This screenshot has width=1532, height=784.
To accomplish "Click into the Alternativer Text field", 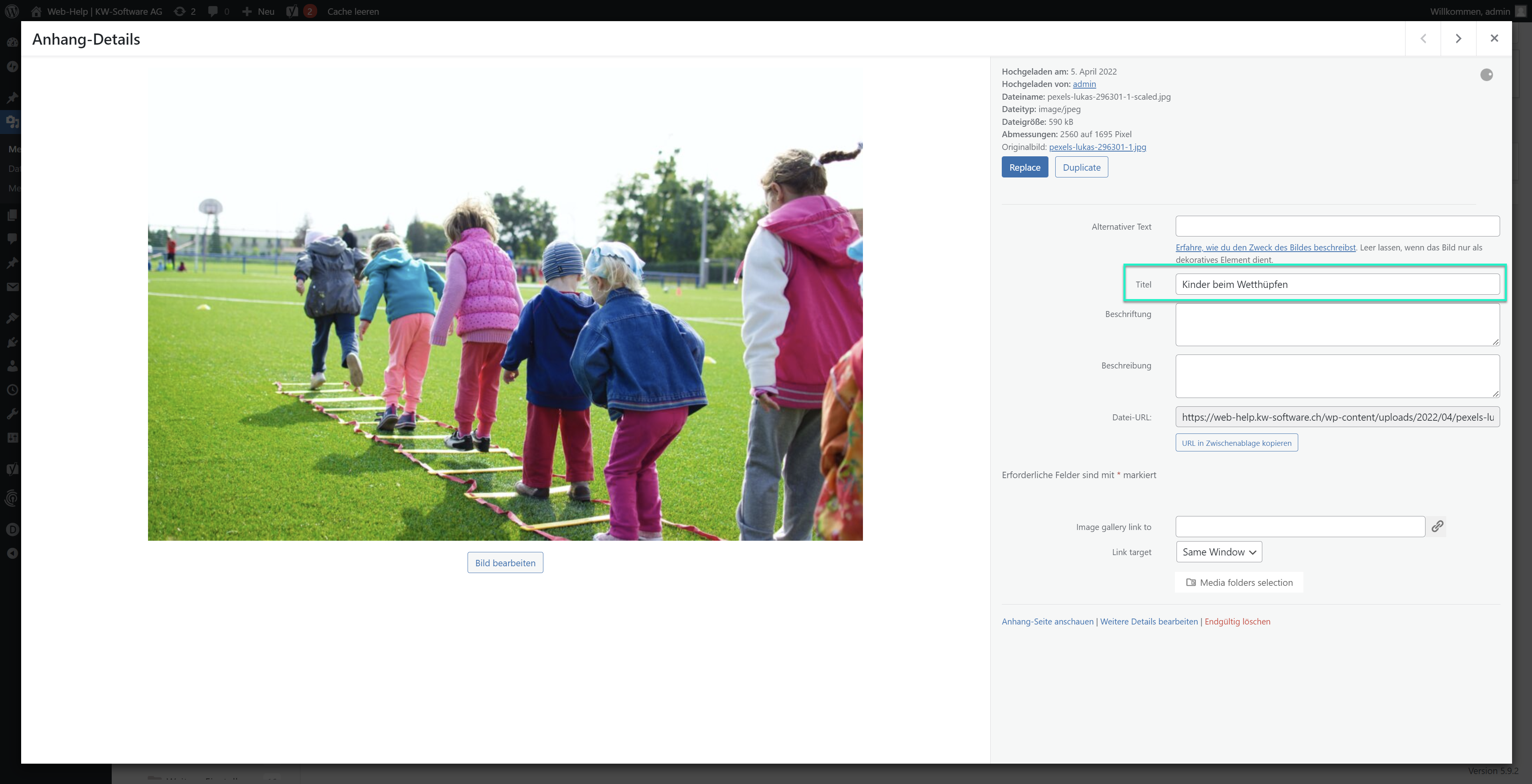I will [x=1337, y=227].
